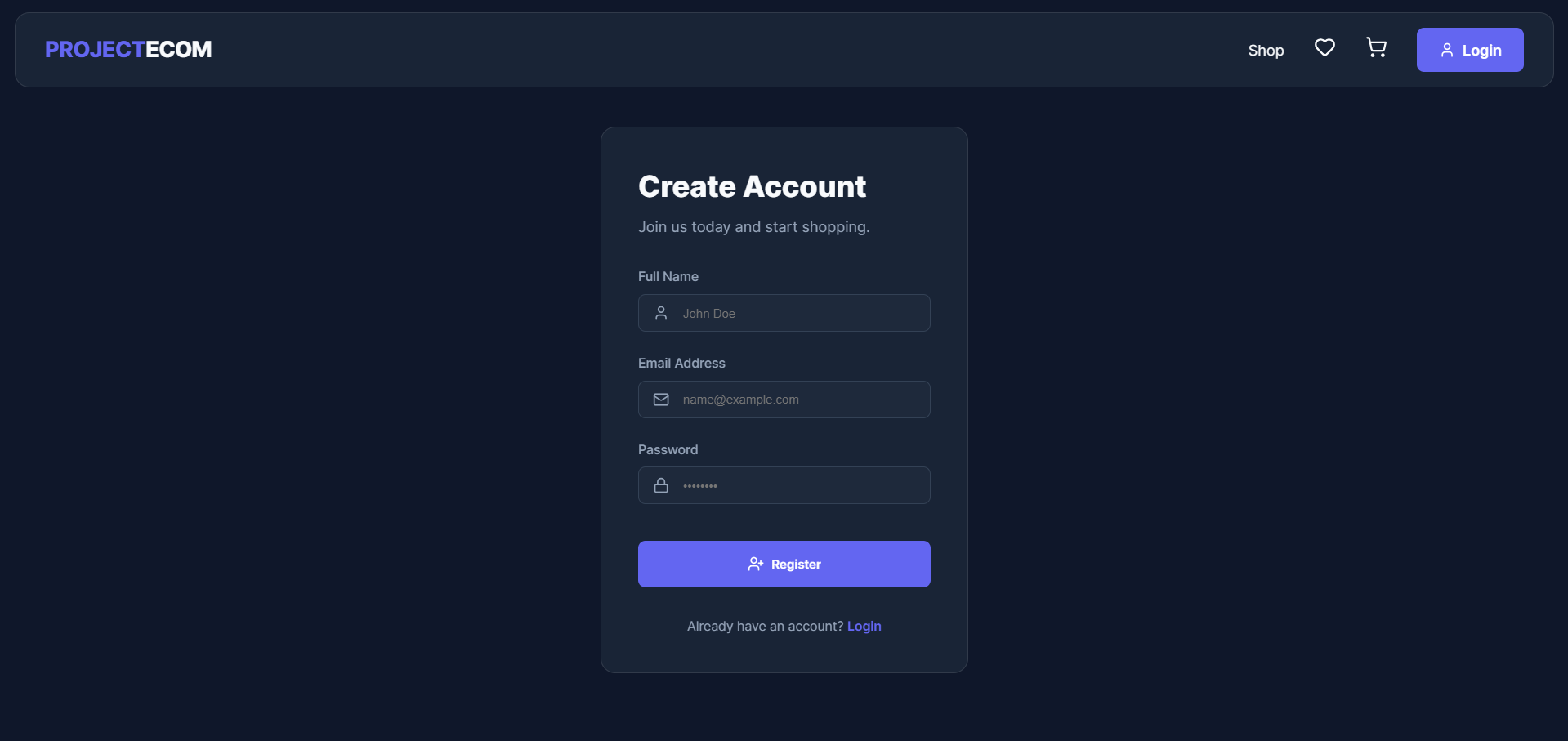Click the Password label

668,449
